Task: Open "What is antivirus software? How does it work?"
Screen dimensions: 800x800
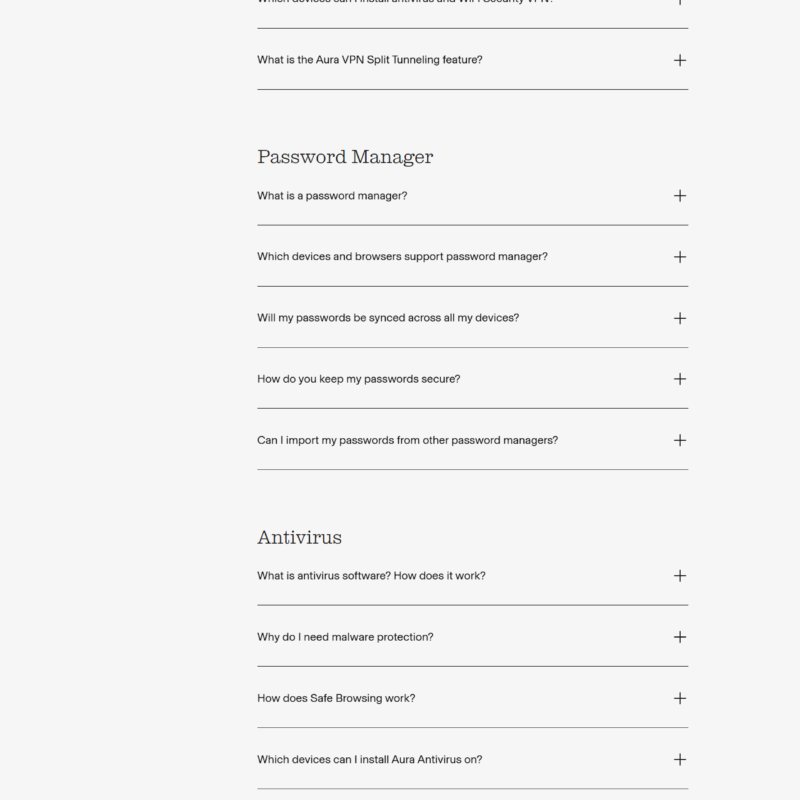Action: [371, 576]
